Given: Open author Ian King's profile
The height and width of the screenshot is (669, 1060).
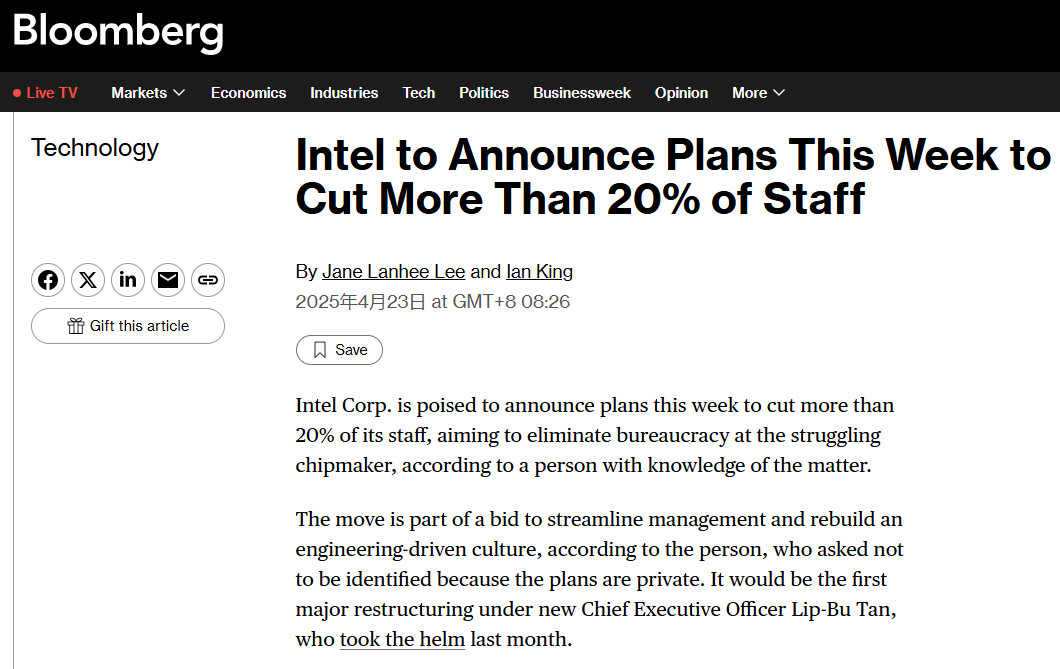Looking at the screenshot, I should click(x=540, y=272).
